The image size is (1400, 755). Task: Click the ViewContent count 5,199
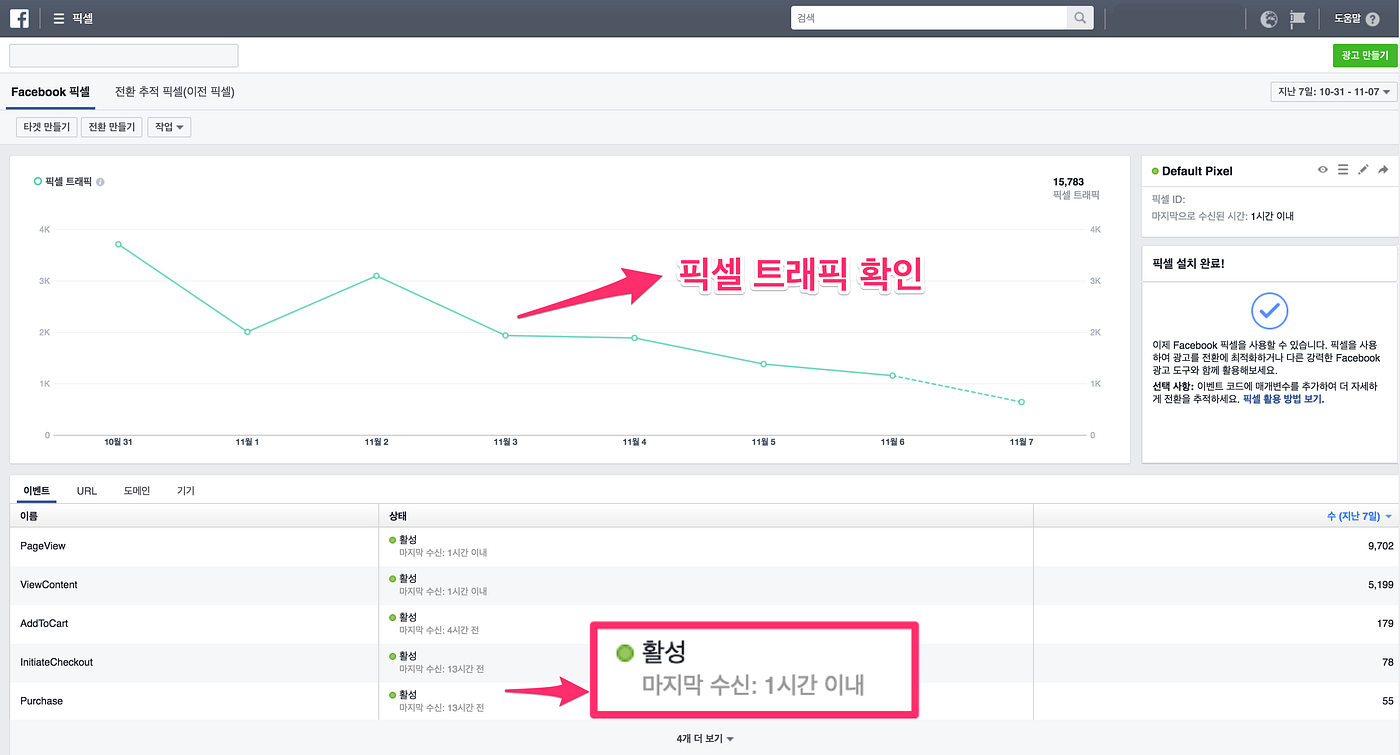click(x=1380, y=585)
